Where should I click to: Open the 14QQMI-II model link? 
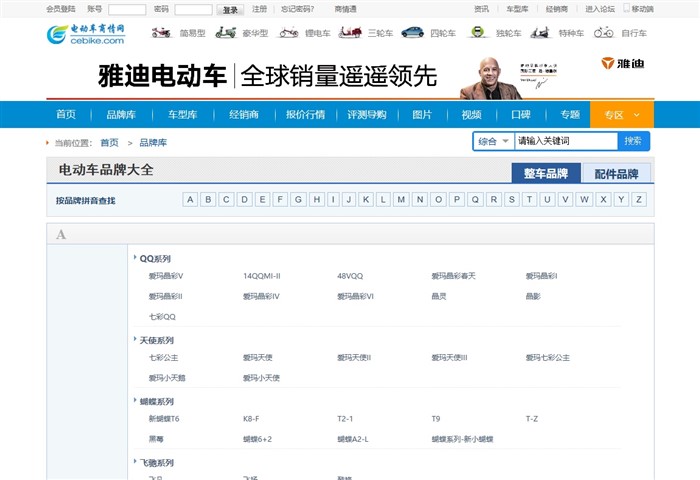coord(262,276)
